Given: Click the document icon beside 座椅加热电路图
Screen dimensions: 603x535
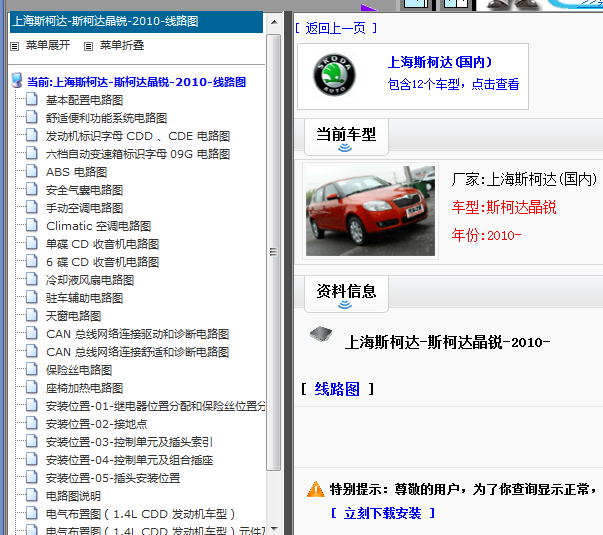Looking at the screenshot, I should 32,387.
